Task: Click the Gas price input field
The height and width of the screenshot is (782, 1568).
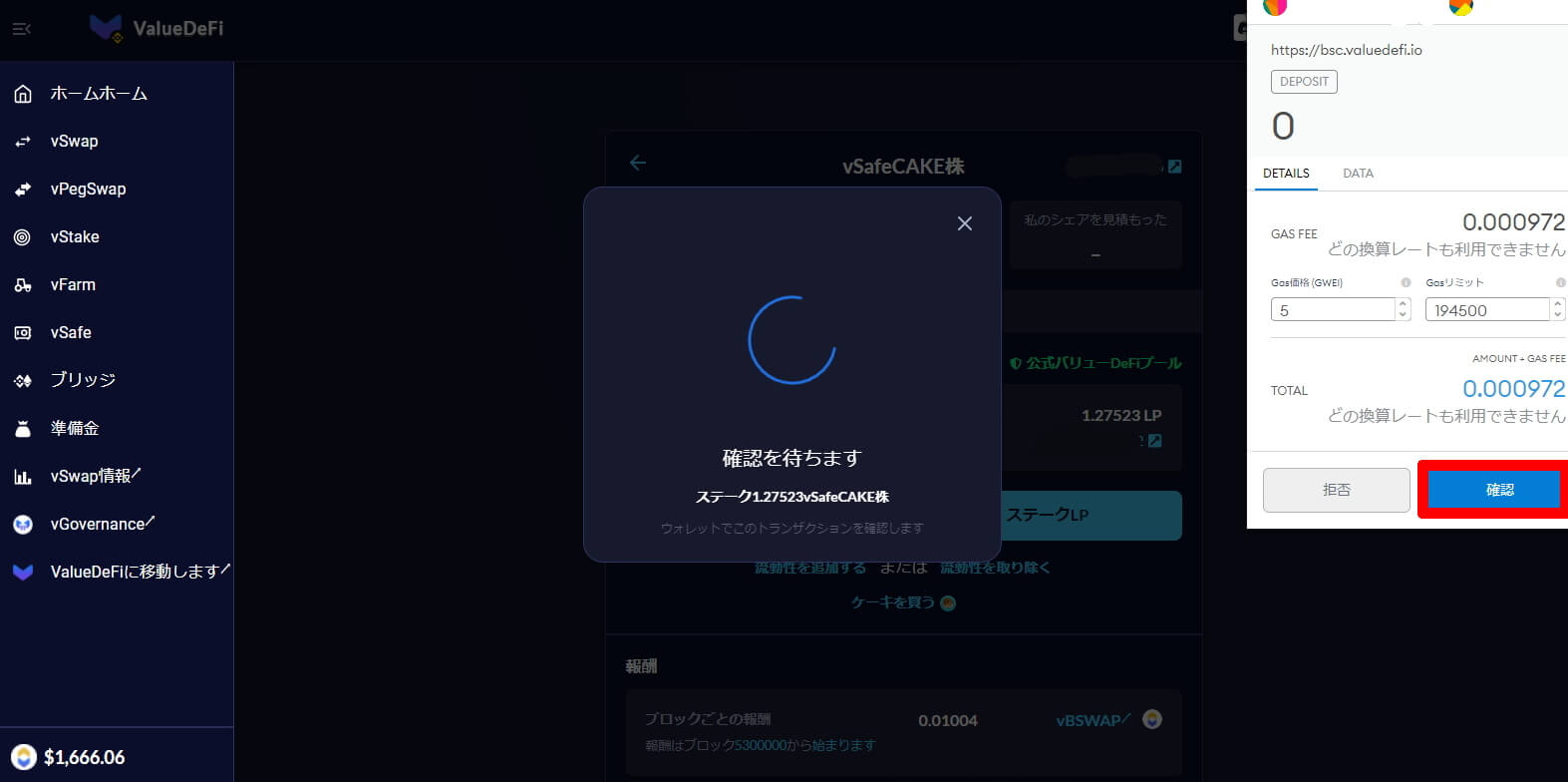Action: pos(1333,310)
